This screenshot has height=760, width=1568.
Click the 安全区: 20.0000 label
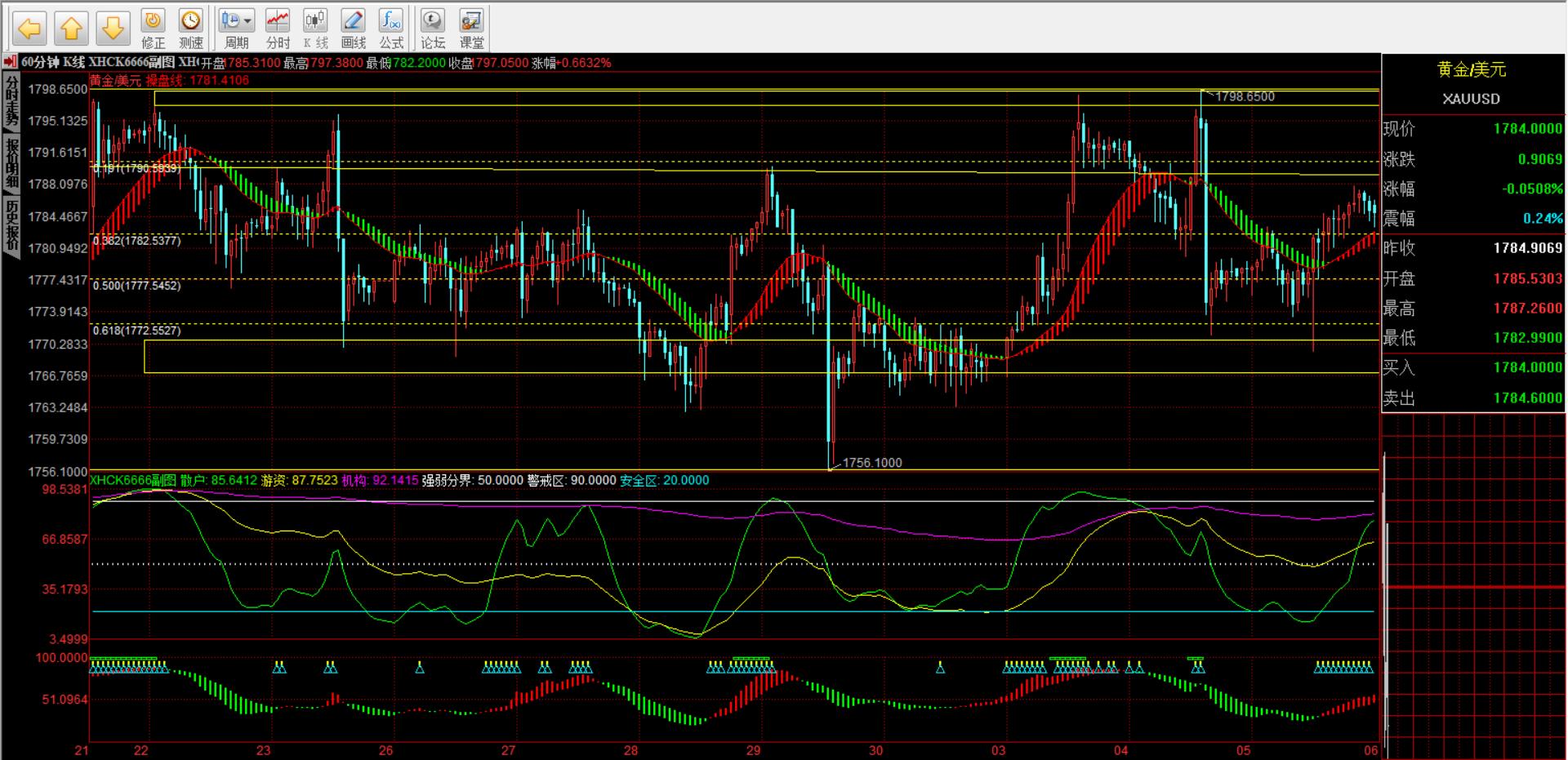tap(664, 480)
